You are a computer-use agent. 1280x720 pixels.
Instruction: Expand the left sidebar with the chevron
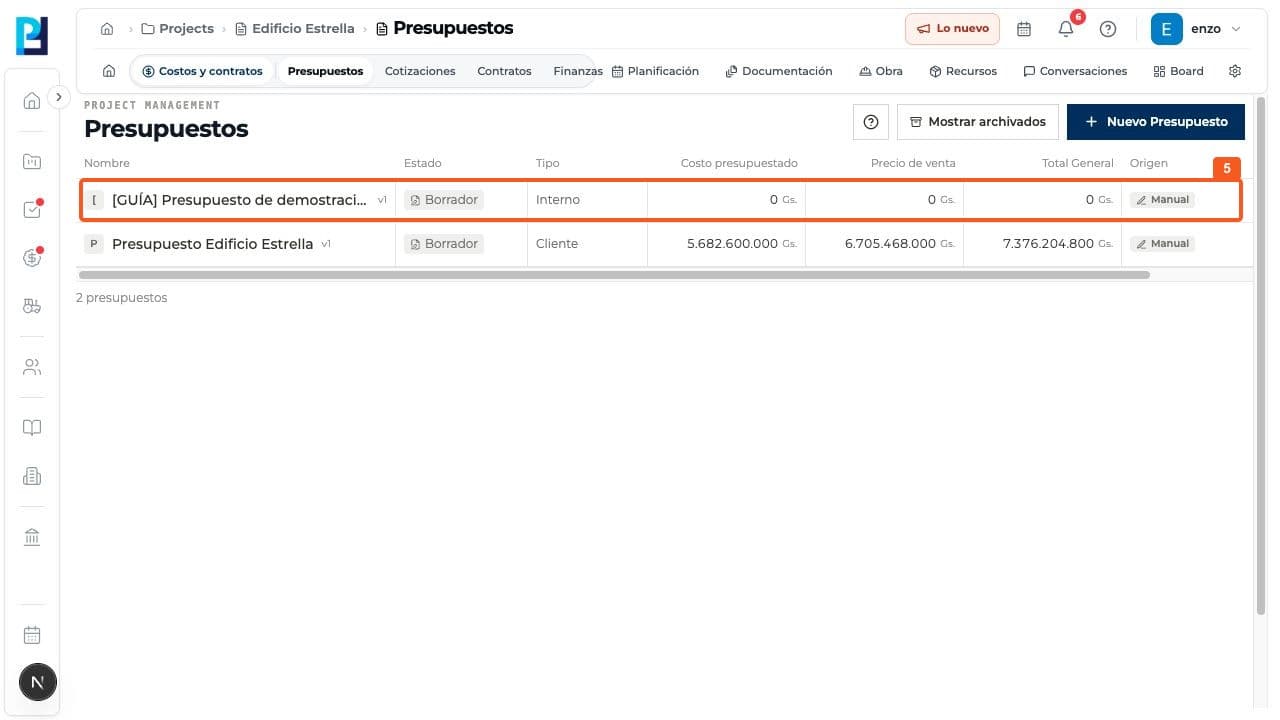[59, 97]
